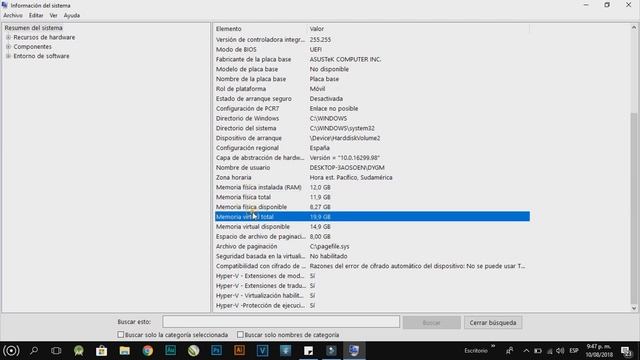Select Resumen del sistema tree node
The height and width of the screenshot is (360, 640).
click(33, 28)
